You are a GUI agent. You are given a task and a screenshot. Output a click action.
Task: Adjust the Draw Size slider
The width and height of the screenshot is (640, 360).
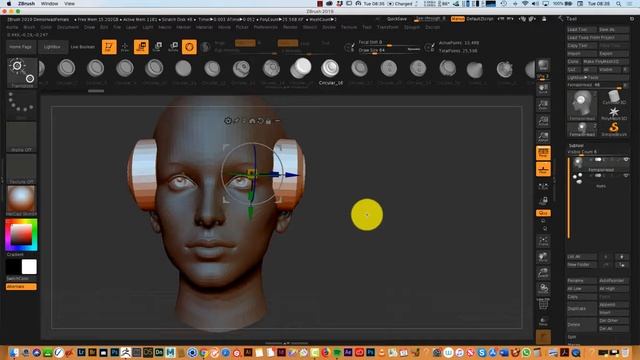pos(389,50)
